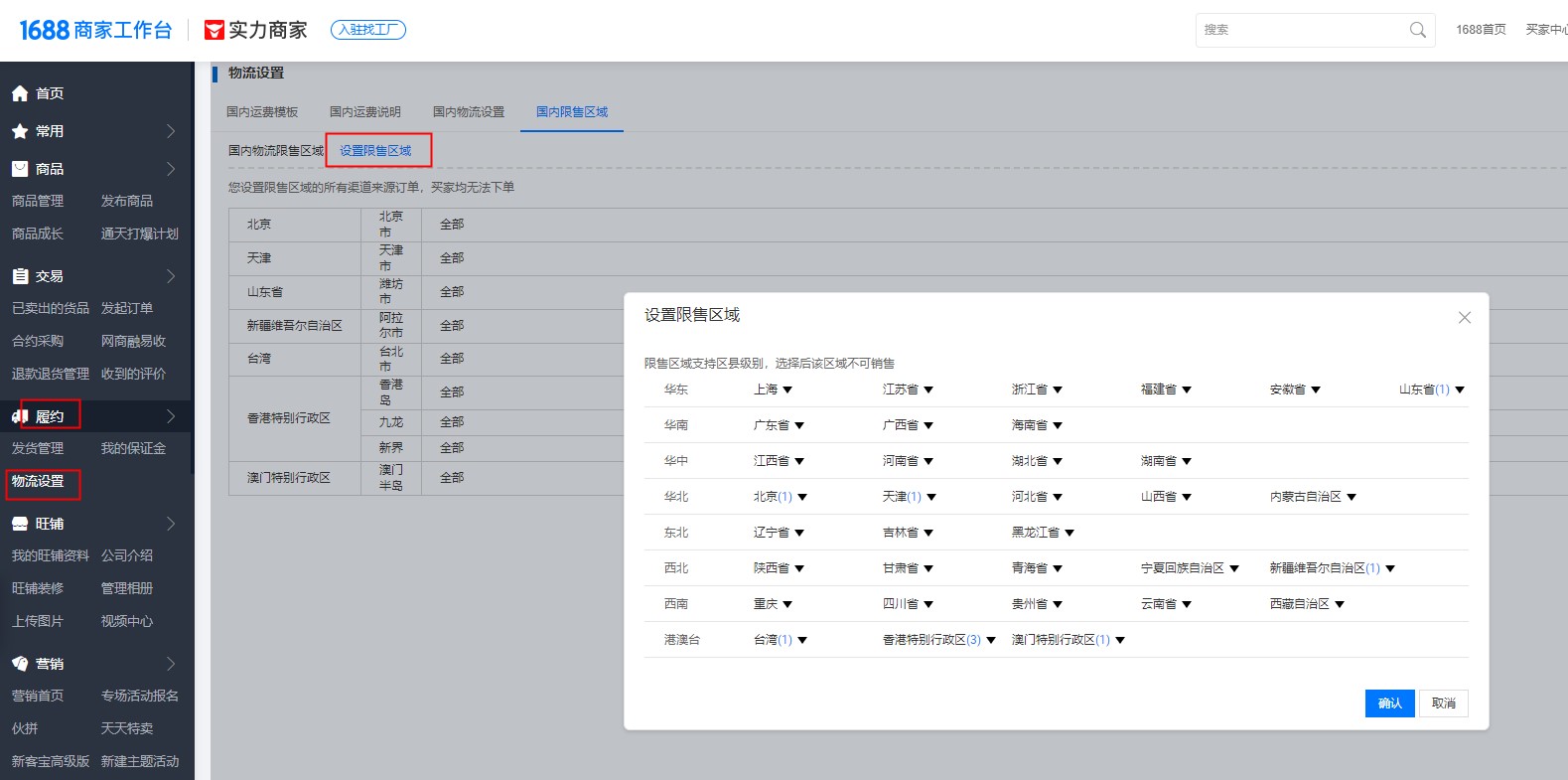Image resolution: width=1568 pixels, height=780 pixels.
Task: Expand the 常用 sidebar section
Action: (x=171, y=131)
